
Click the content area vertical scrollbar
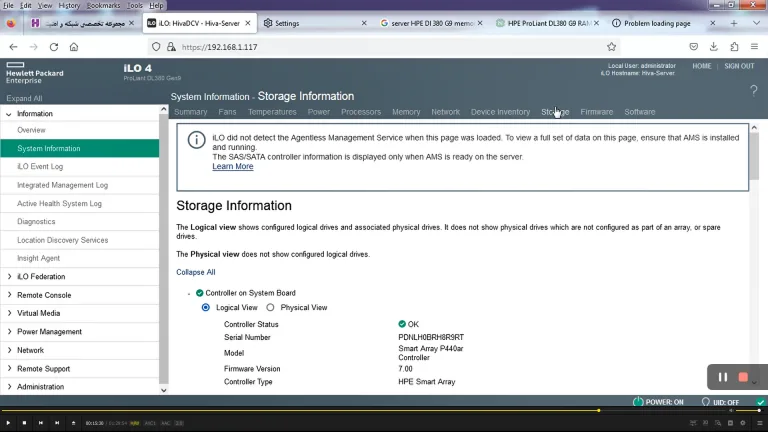(x=754, y=154)
